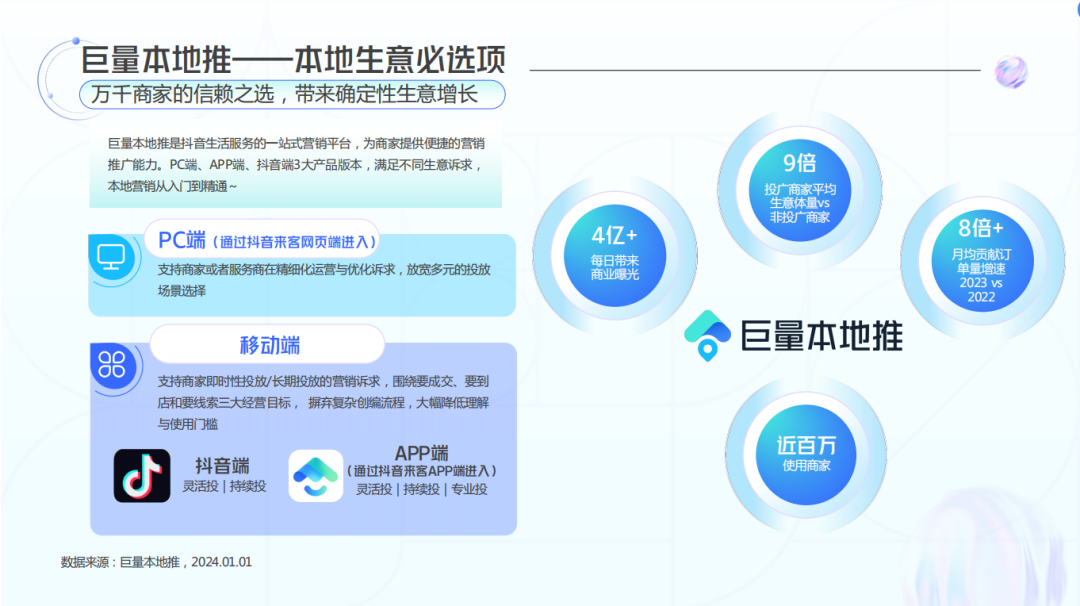
Task: Click the 抖音来客 APP icon
Action: pyautogui.click(x=315, y=475)
